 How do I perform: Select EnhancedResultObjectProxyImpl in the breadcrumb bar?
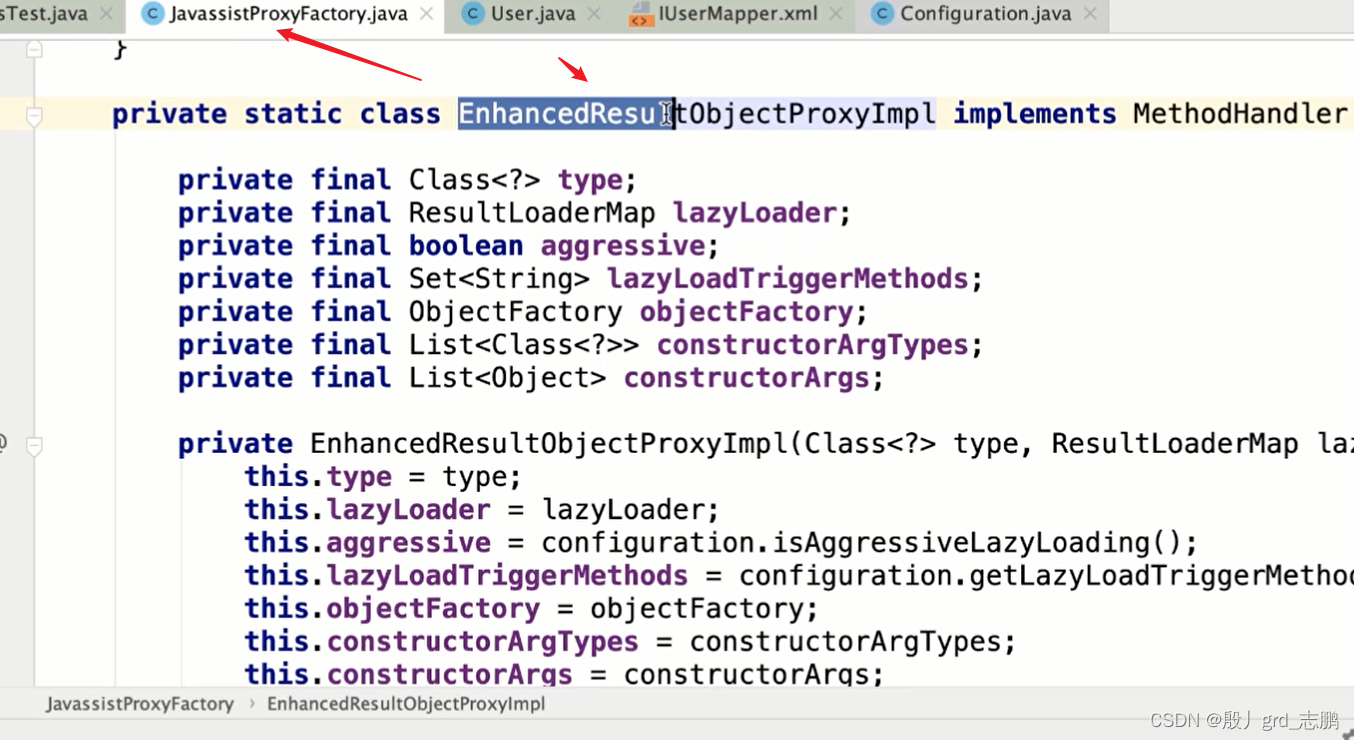click(x=406, y=704)
